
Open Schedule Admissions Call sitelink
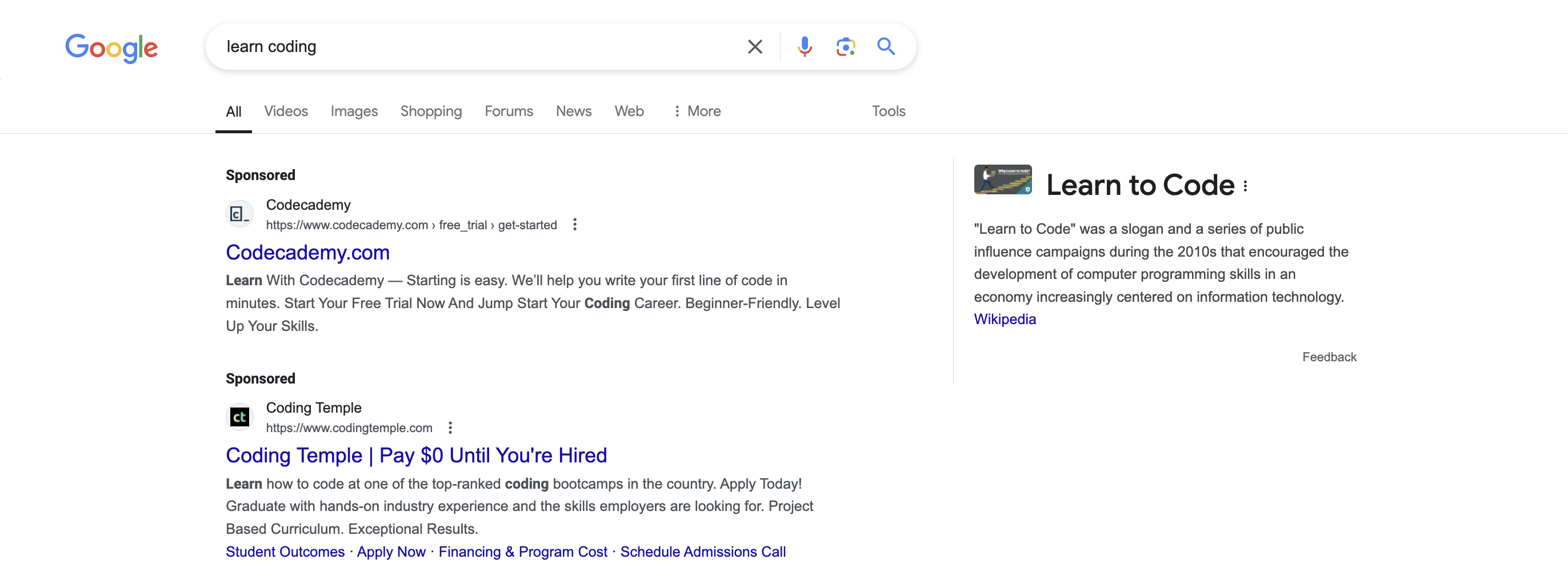[703, 552]
